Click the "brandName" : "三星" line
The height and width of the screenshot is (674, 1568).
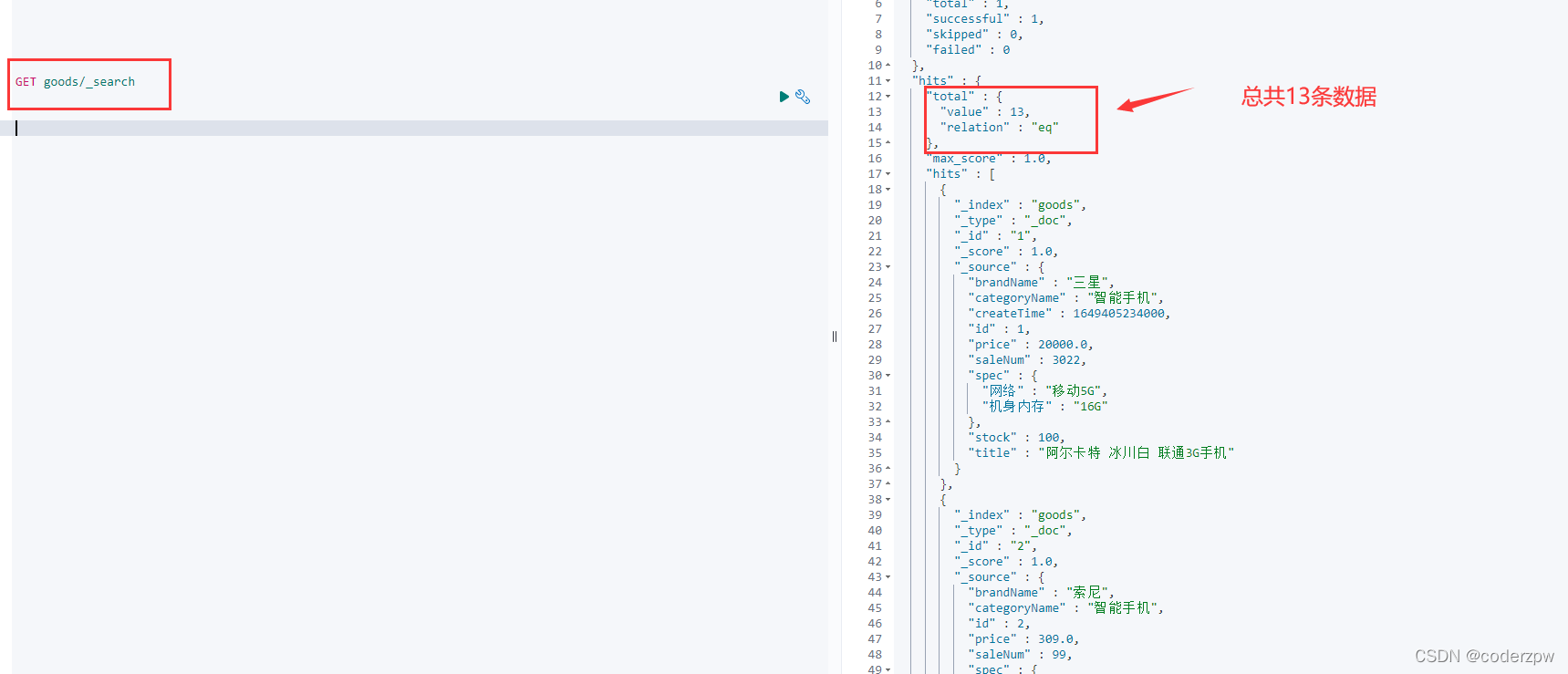pos(1041,283)
